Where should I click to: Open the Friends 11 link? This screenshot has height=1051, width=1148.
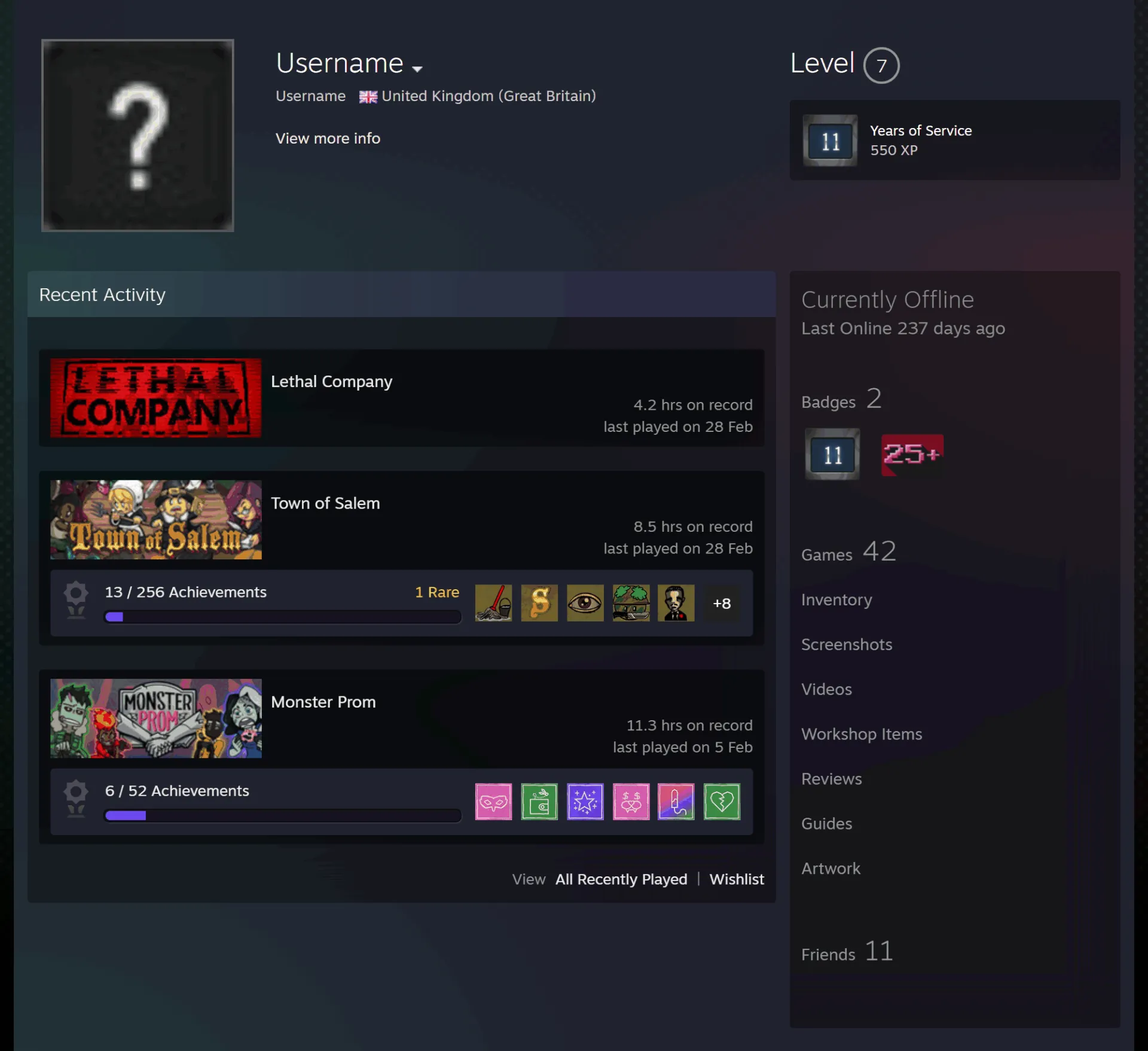coord(847,951)
